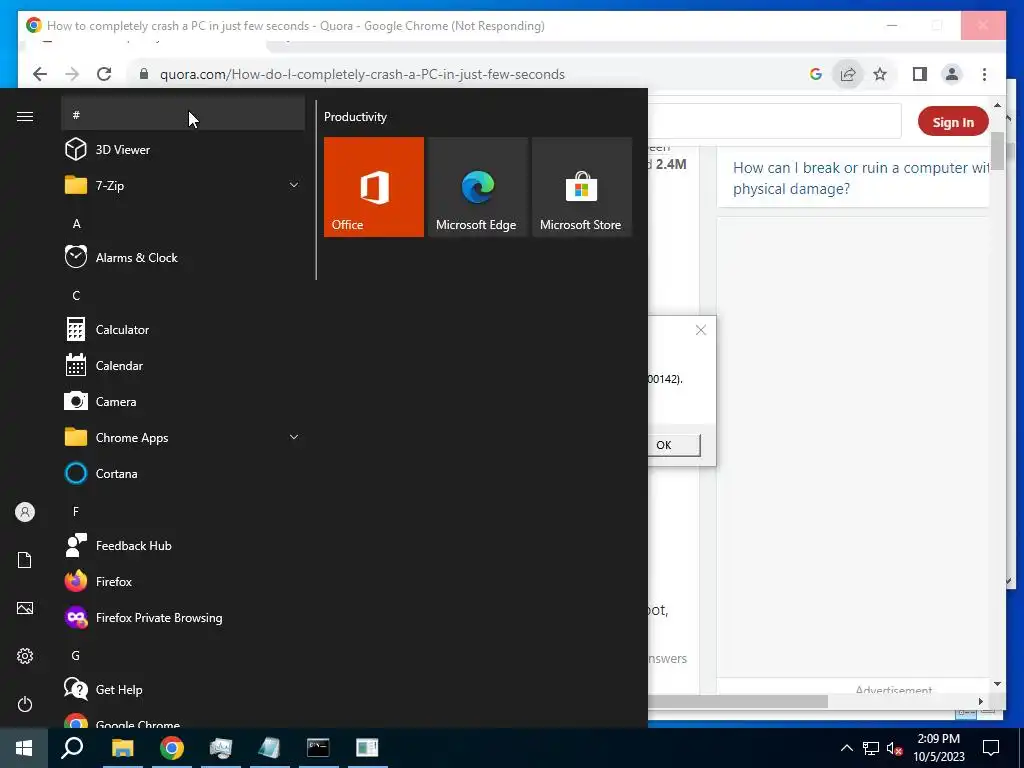
Task: Launch Feedback Hub
Action: (x=183, y=545)
